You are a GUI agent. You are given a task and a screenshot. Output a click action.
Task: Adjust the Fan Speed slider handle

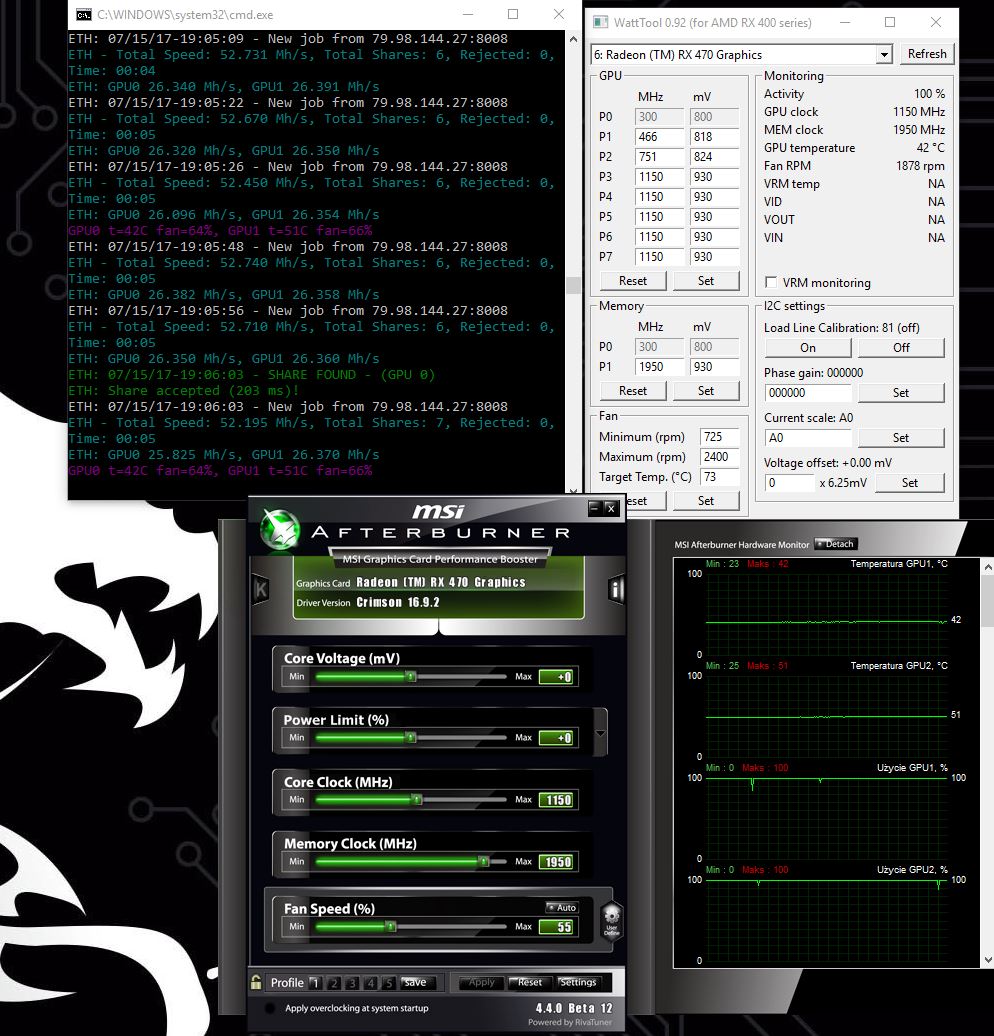coord(391,927)
